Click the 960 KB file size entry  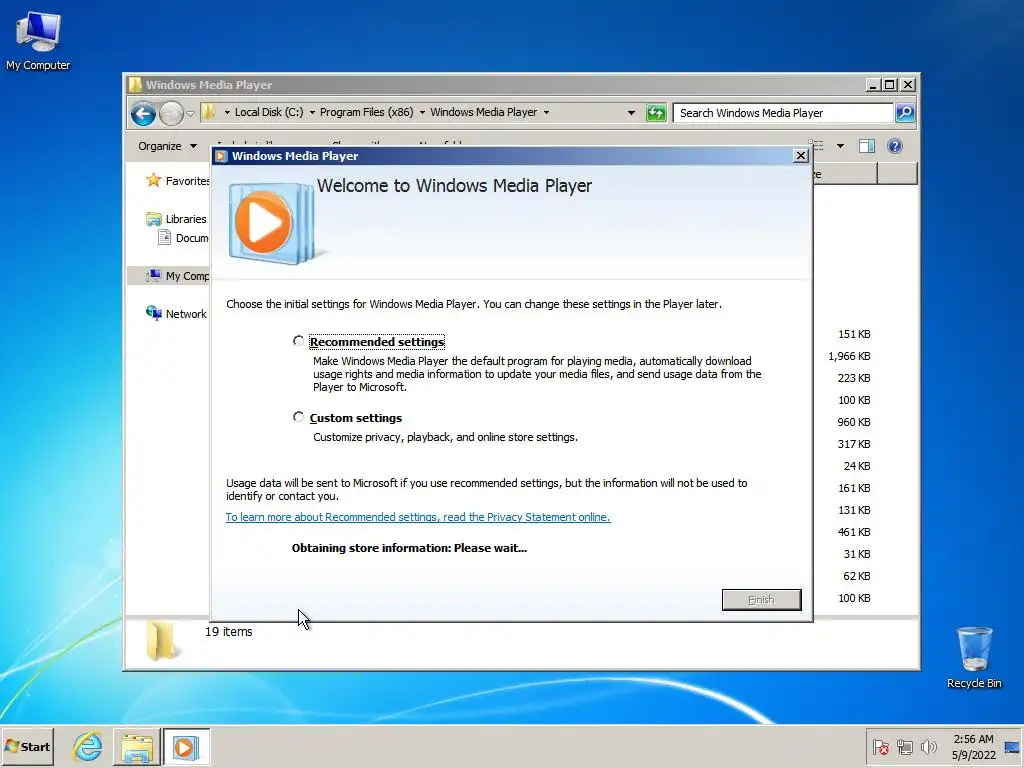(854, 423)
